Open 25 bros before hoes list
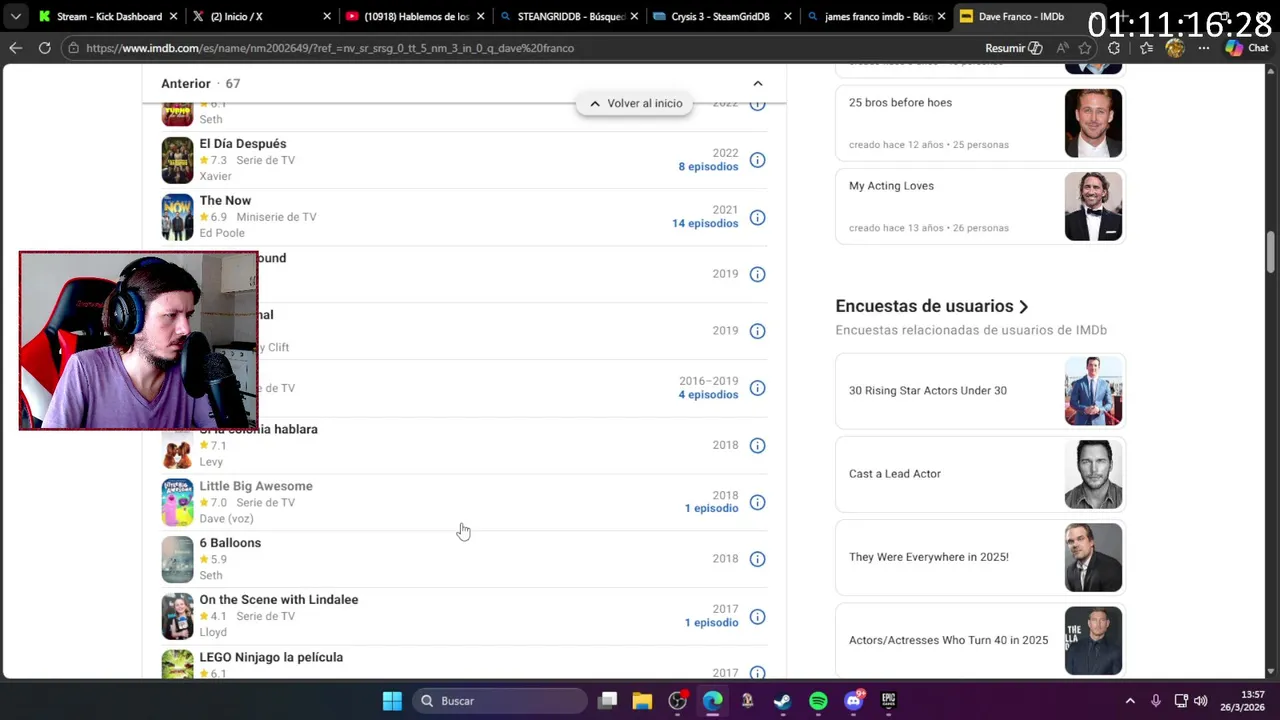 [x=980, y=123]
